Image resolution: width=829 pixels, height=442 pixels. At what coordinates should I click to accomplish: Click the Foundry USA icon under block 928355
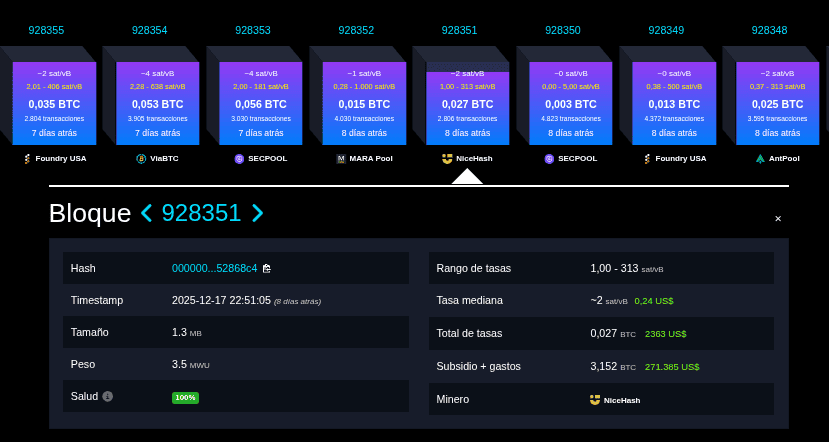click(29, 159)
